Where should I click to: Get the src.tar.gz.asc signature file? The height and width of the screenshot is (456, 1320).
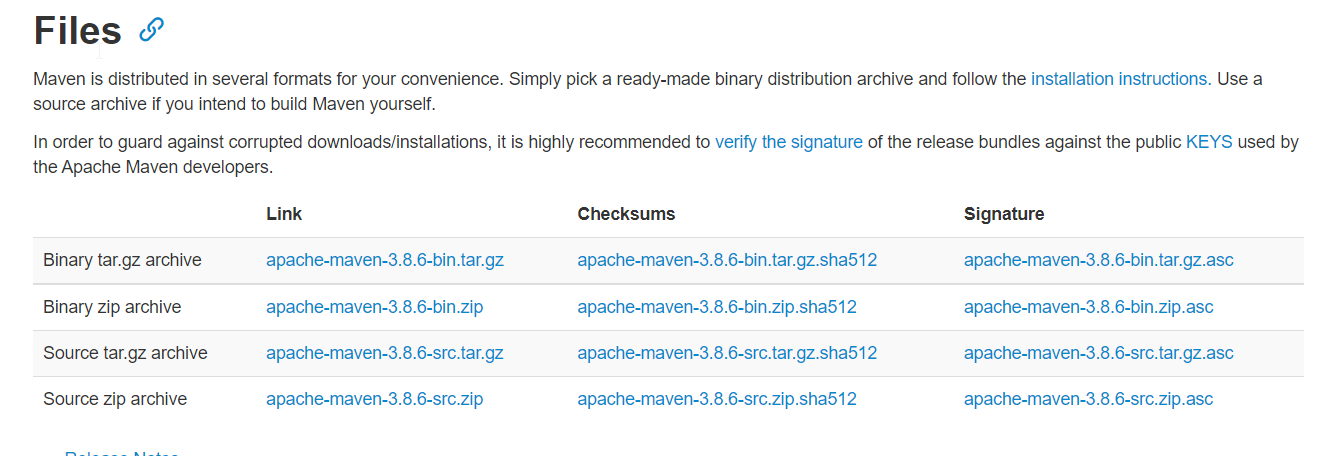(1098, 353)
